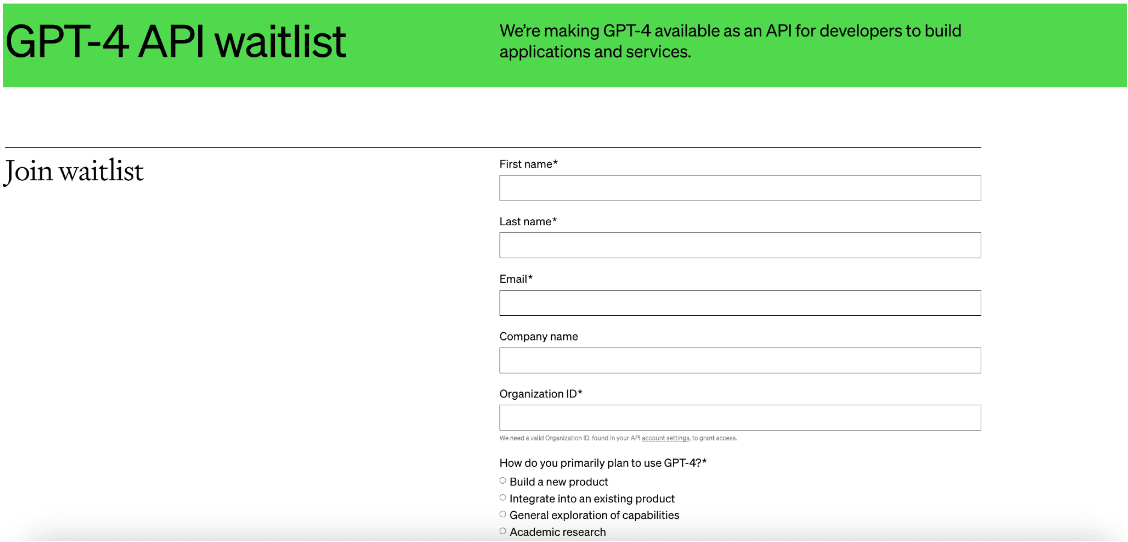This screenshot has width=1128, height=542.
Task: Focus the Last name text box
Action: tap(740, 245)
